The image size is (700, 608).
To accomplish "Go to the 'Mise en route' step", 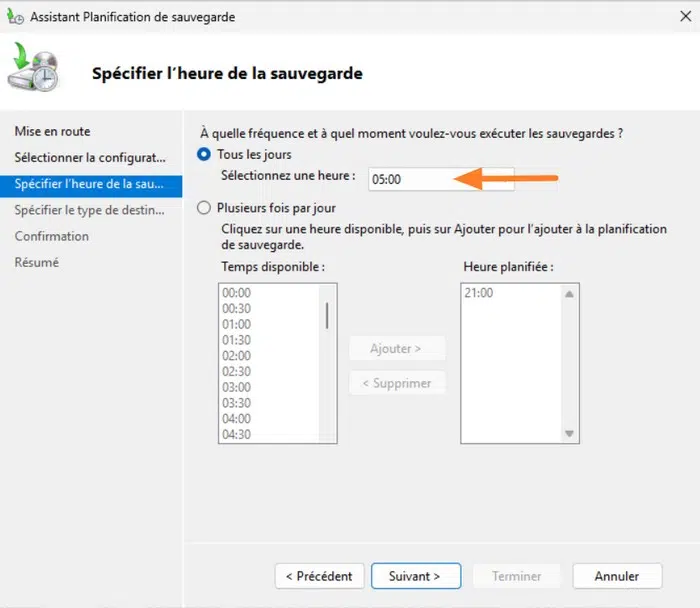I will 52,131.
